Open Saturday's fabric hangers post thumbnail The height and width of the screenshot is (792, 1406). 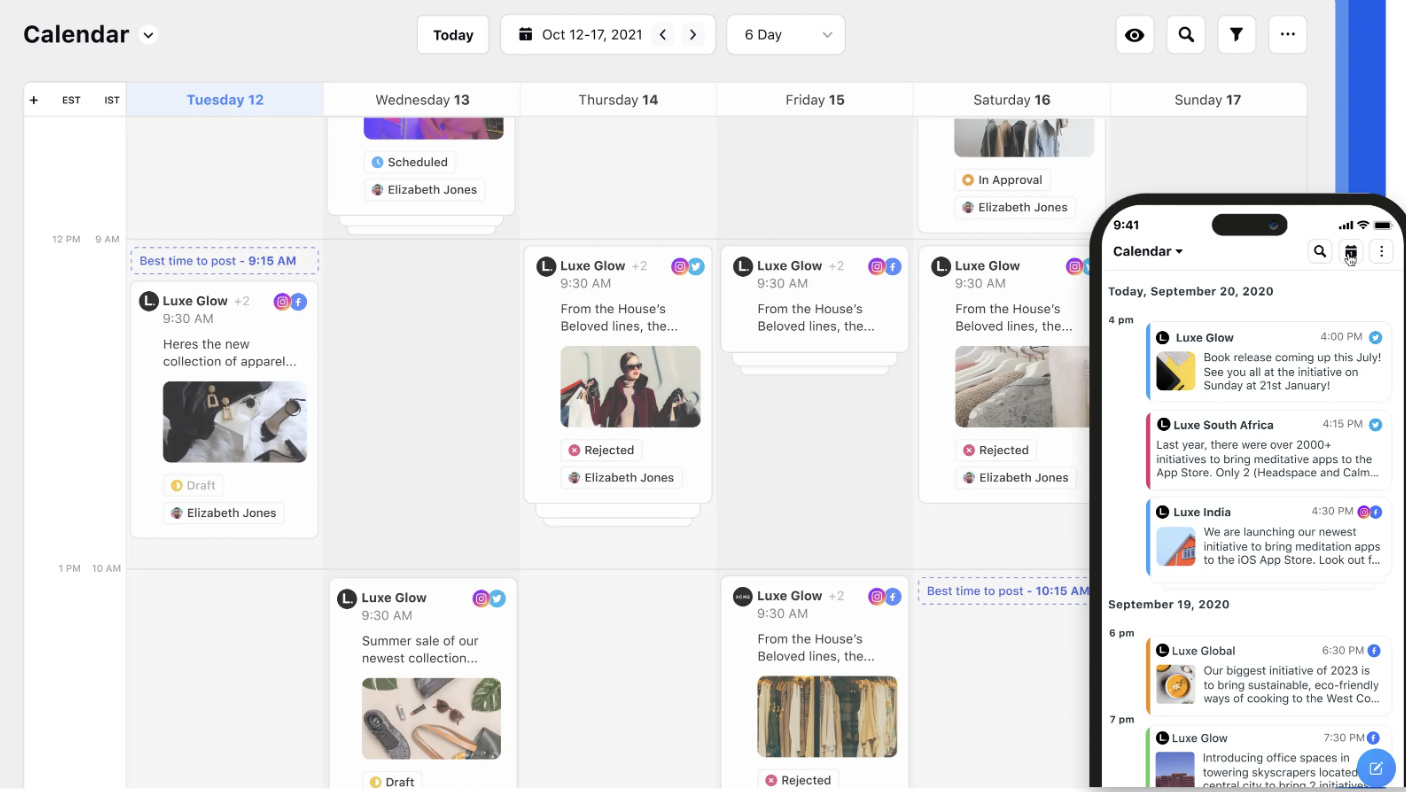tap(1022, 387)
